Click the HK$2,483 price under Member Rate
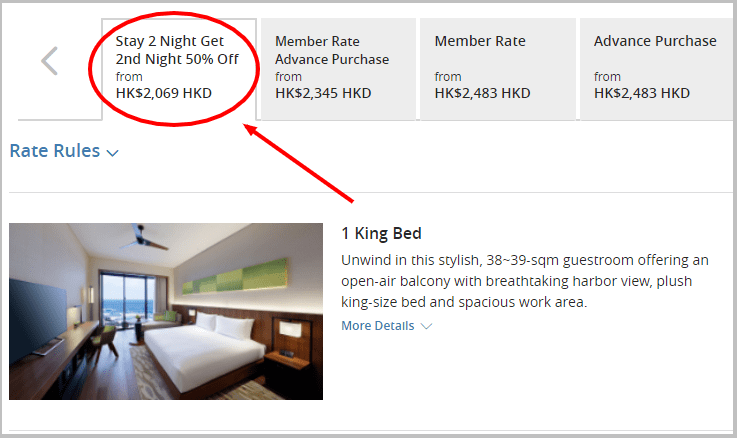The height and width of the screenshot is (439, 737). [482, 93]
